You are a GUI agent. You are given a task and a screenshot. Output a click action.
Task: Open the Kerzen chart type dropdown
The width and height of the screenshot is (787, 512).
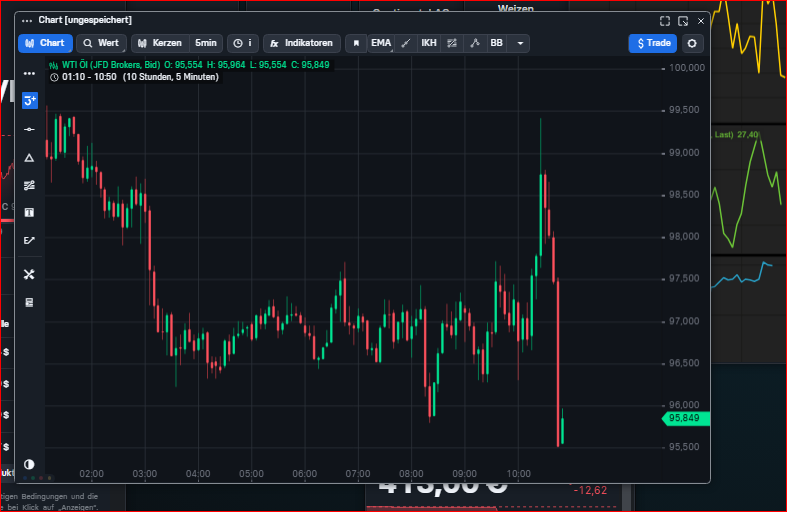pos(160,43)
